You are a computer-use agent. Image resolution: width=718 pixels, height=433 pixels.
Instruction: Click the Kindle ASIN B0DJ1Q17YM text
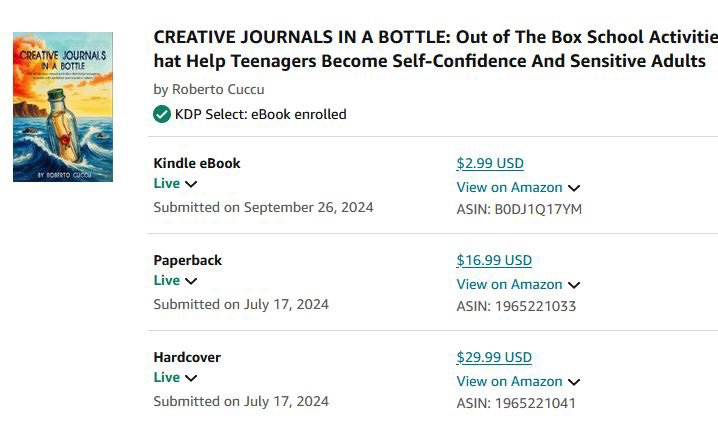click(x=519, y=209)
